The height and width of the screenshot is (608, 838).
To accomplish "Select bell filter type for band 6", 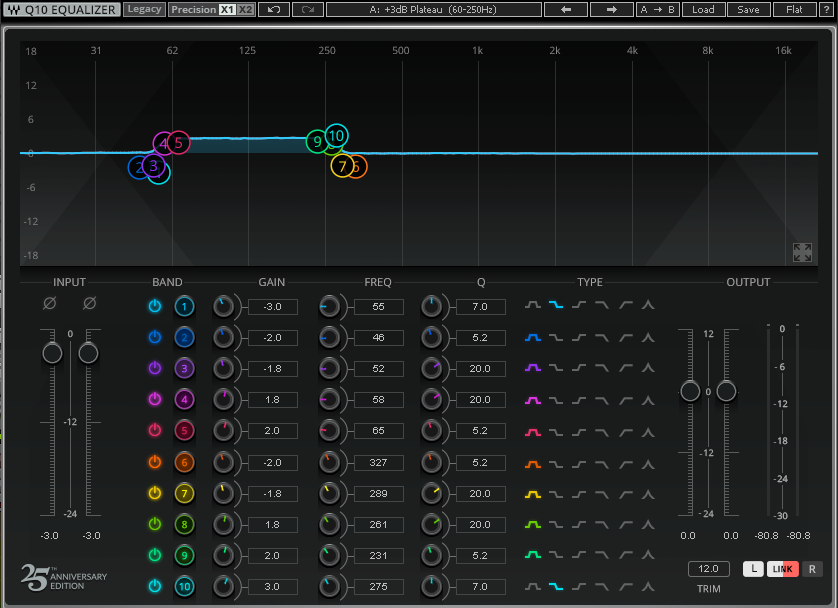I will (x=532, y=464).
